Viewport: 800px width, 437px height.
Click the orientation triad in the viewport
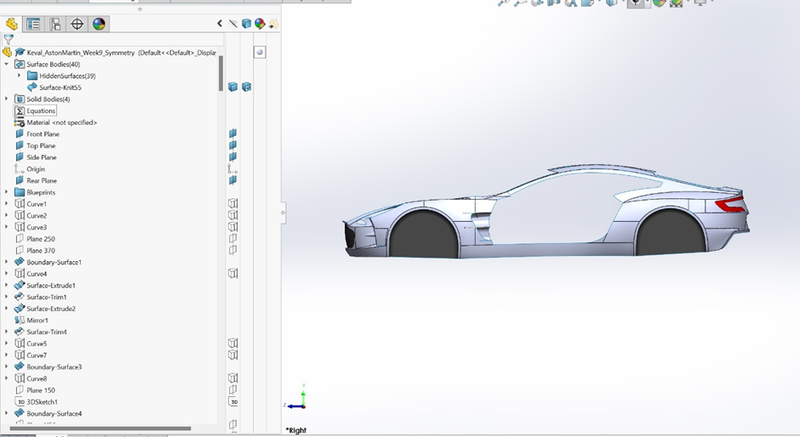coord(296,398)
